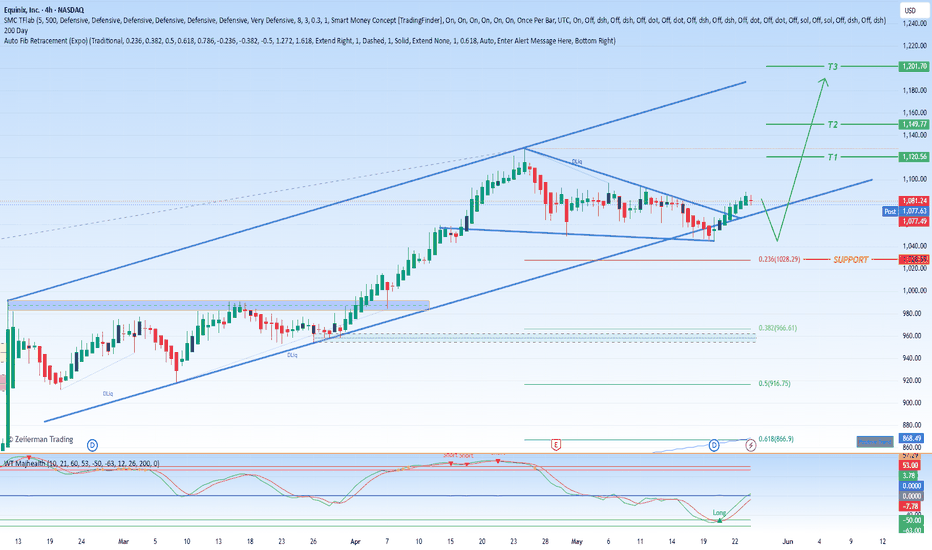932x550 pixels.
Task: Click the earnings E marker near late April
Action: 556,445
